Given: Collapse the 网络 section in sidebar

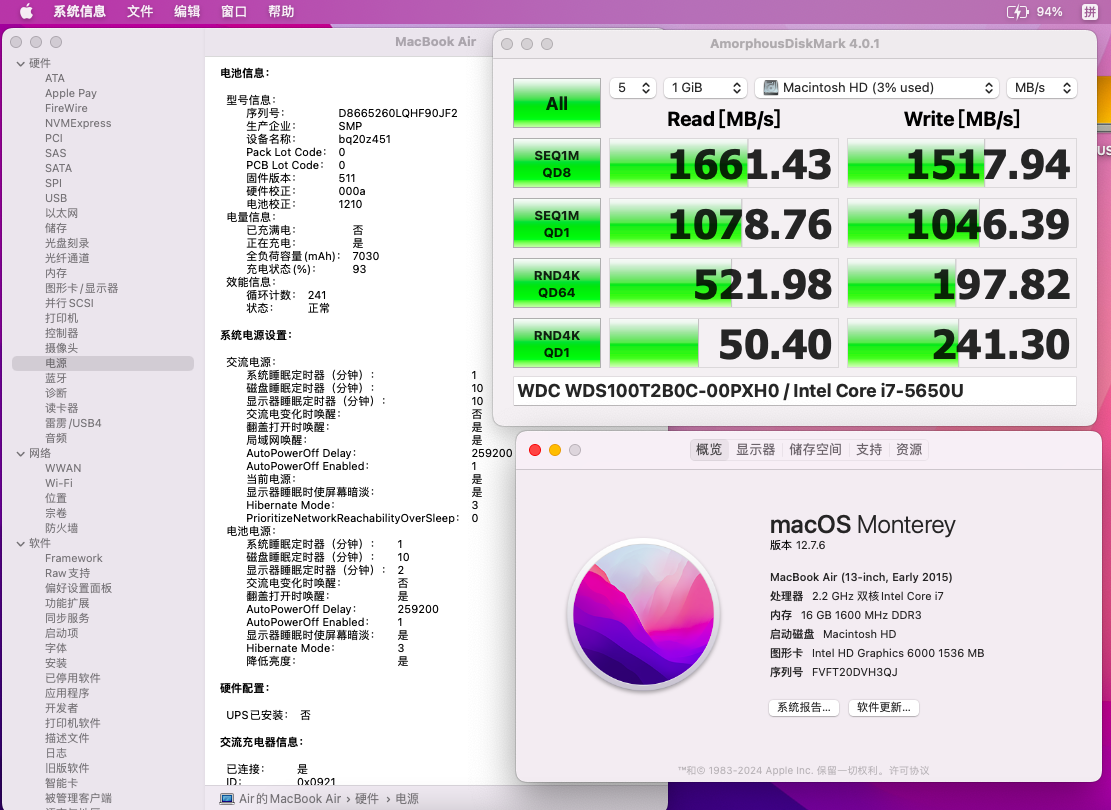Looking at the screenshot, I should [21, 454].
